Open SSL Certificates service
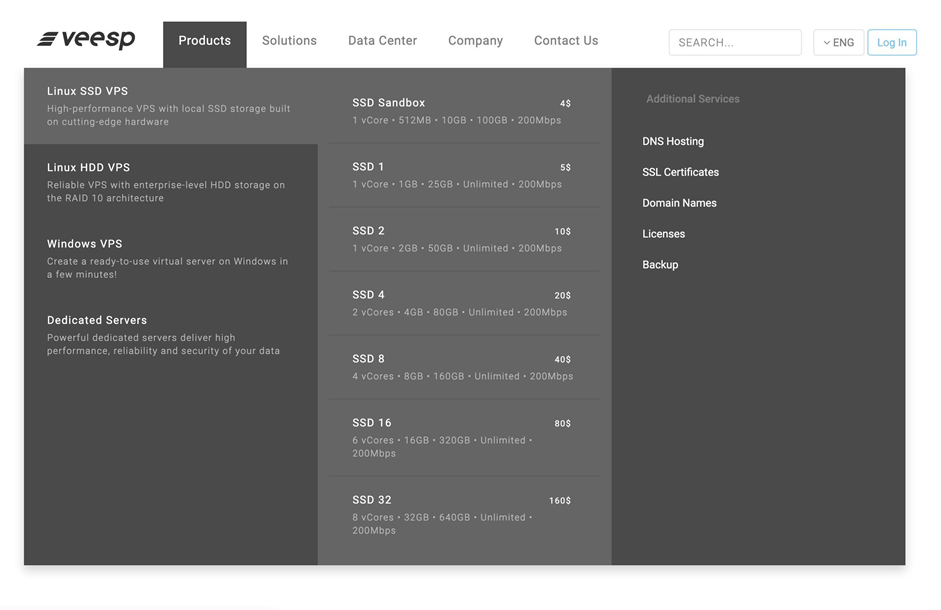 pyautogui.click(x=681, y=172)
